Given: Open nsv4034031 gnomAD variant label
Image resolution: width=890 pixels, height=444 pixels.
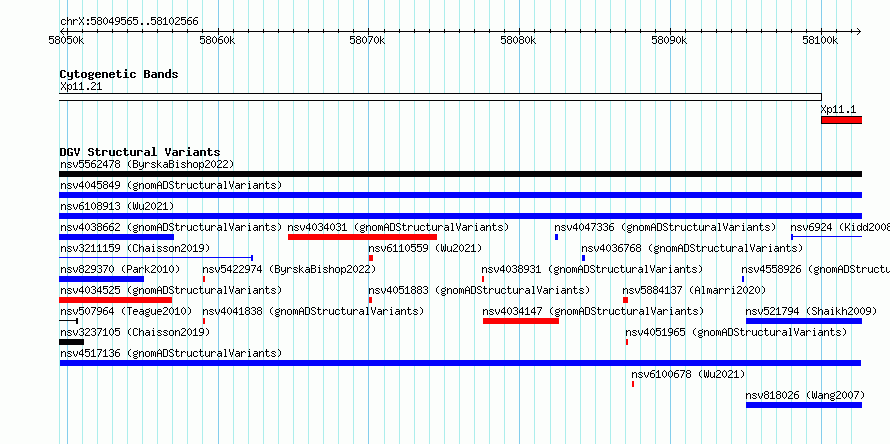Looking at the screenshot, I should click(x=398, y=228).
